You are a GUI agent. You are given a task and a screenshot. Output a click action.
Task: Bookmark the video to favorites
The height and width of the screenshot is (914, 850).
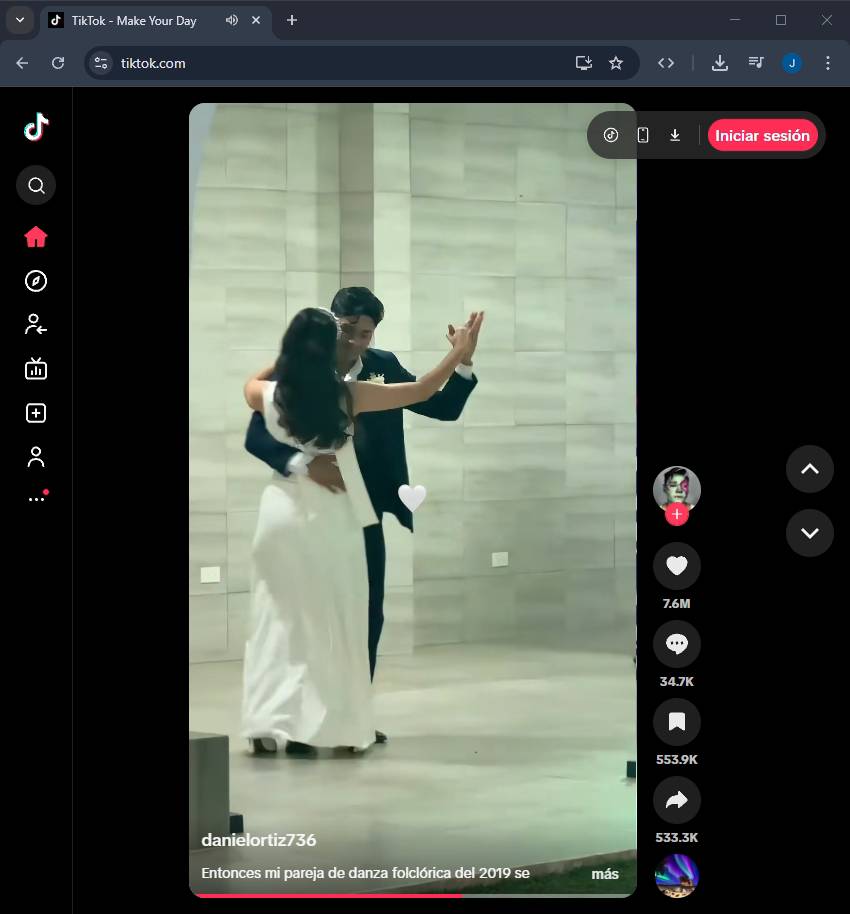pyautogui.click(x=676, y=722)
